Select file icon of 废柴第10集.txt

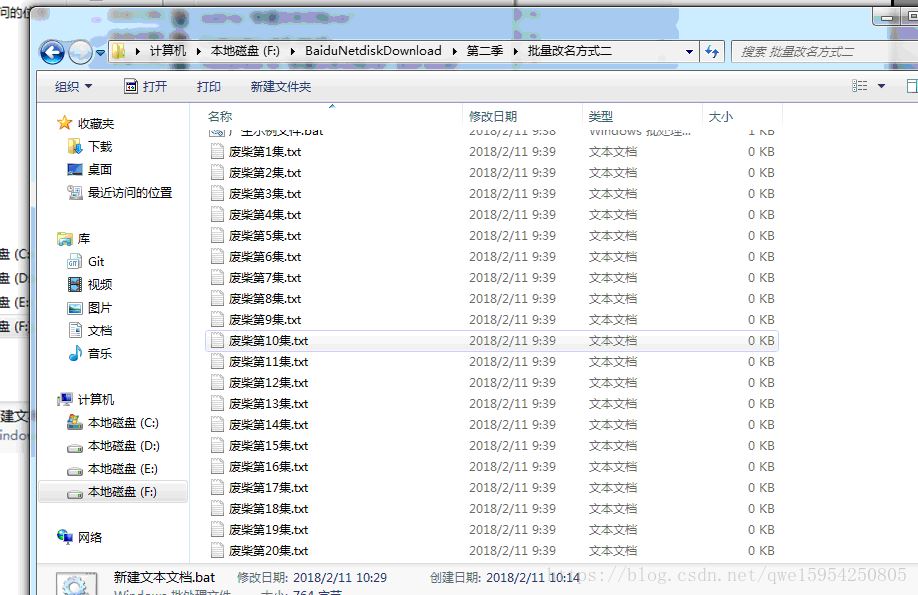click(x=217, y=341)
